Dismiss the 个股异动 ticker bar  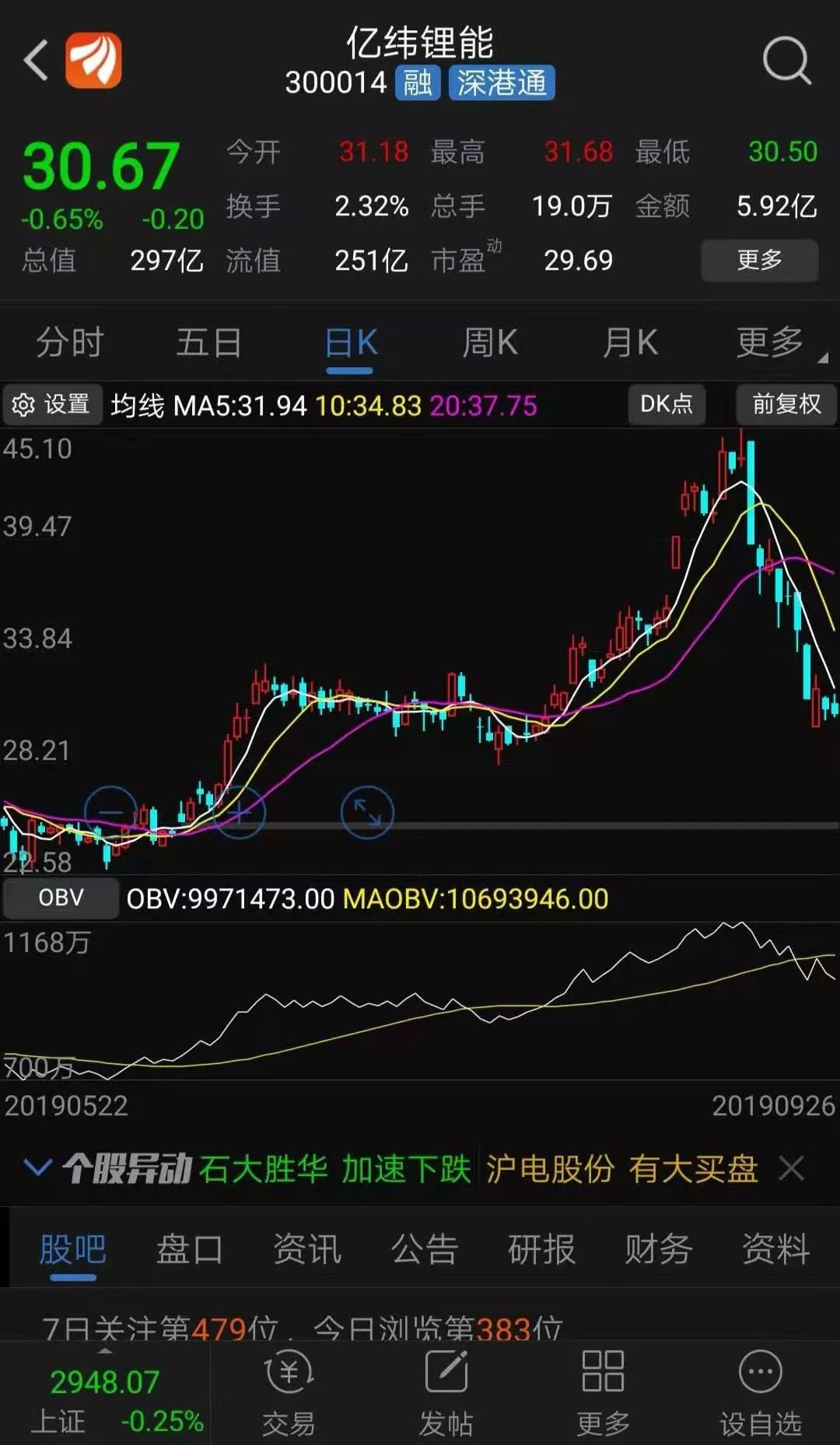[x=792, y=1168]
